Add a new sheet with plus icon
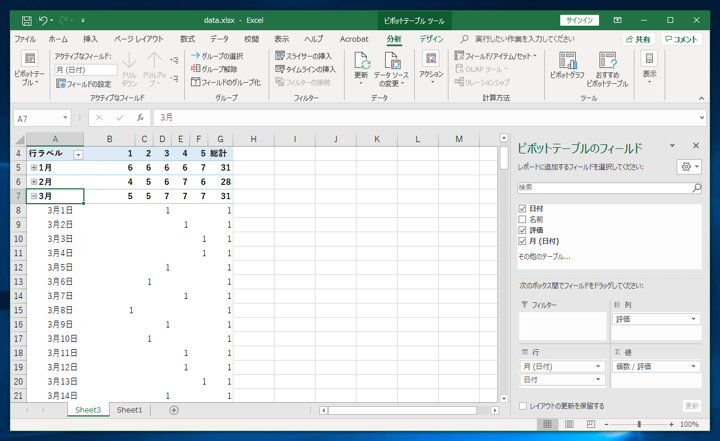This screenshot has width=720, height=441. (x=174, y=410)
